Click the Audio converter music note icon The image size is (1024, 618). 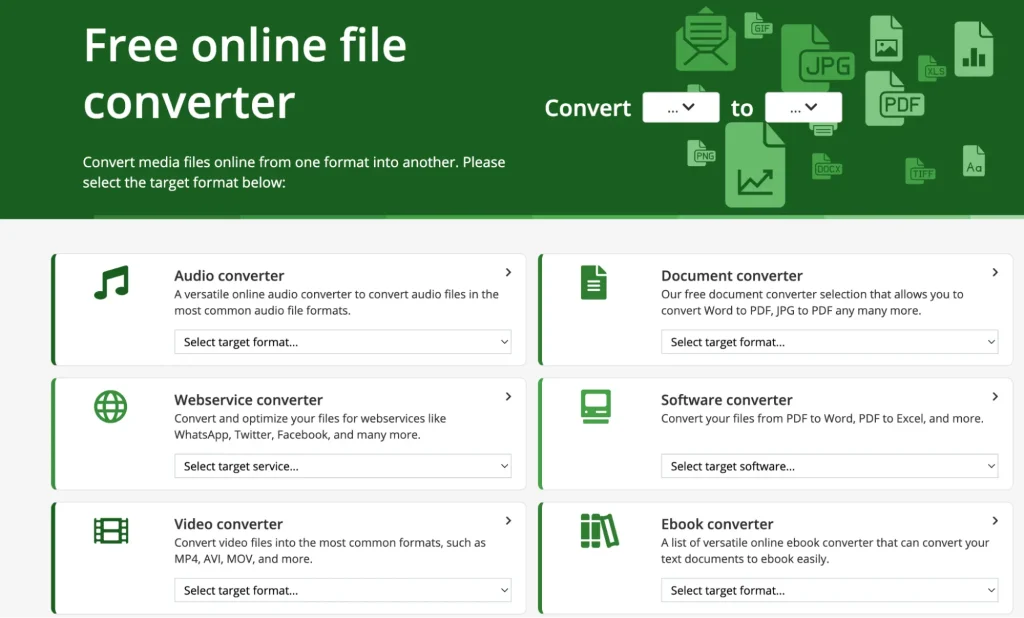click(111, 283)
